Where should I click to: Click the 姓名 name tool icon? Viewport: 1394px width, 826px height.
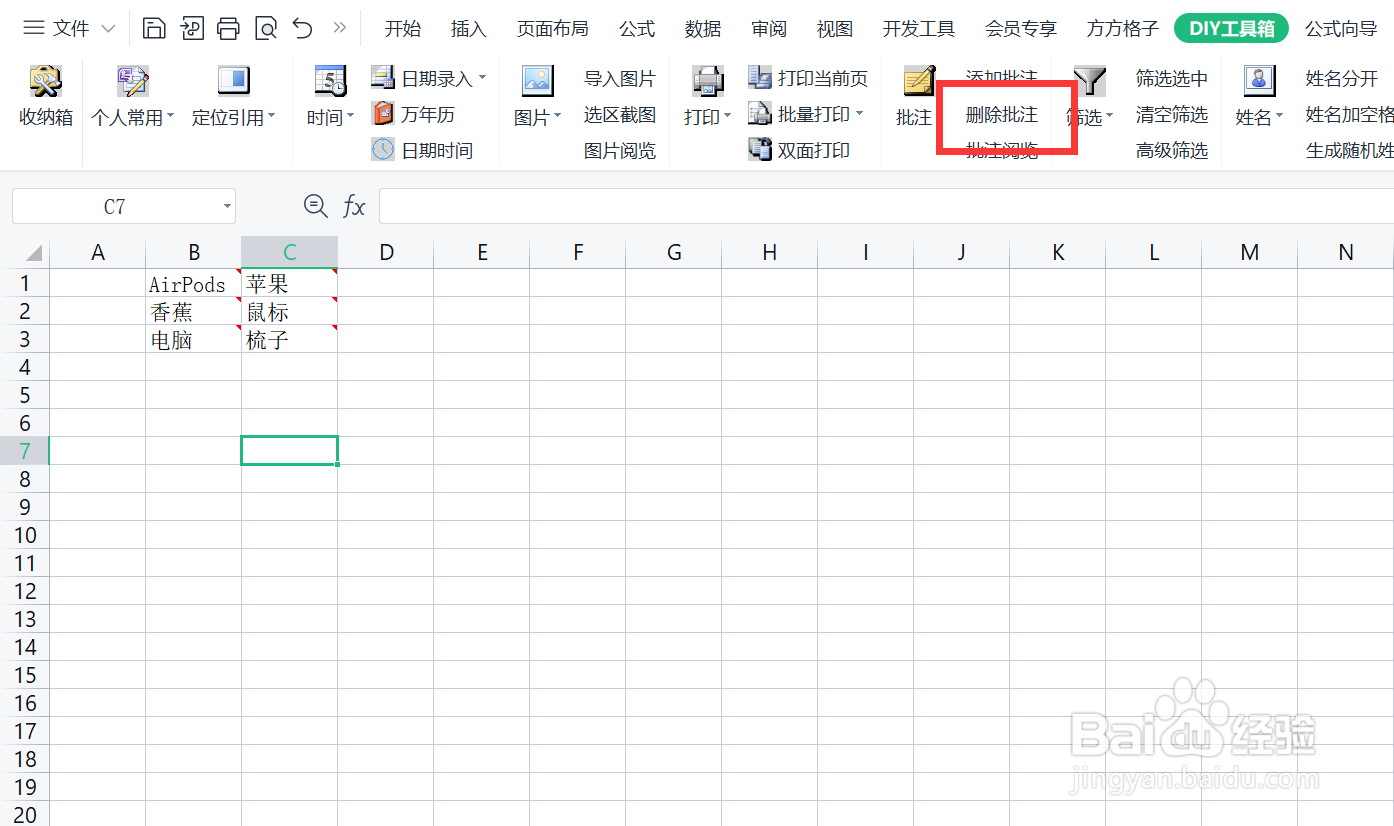[1259, 82]
